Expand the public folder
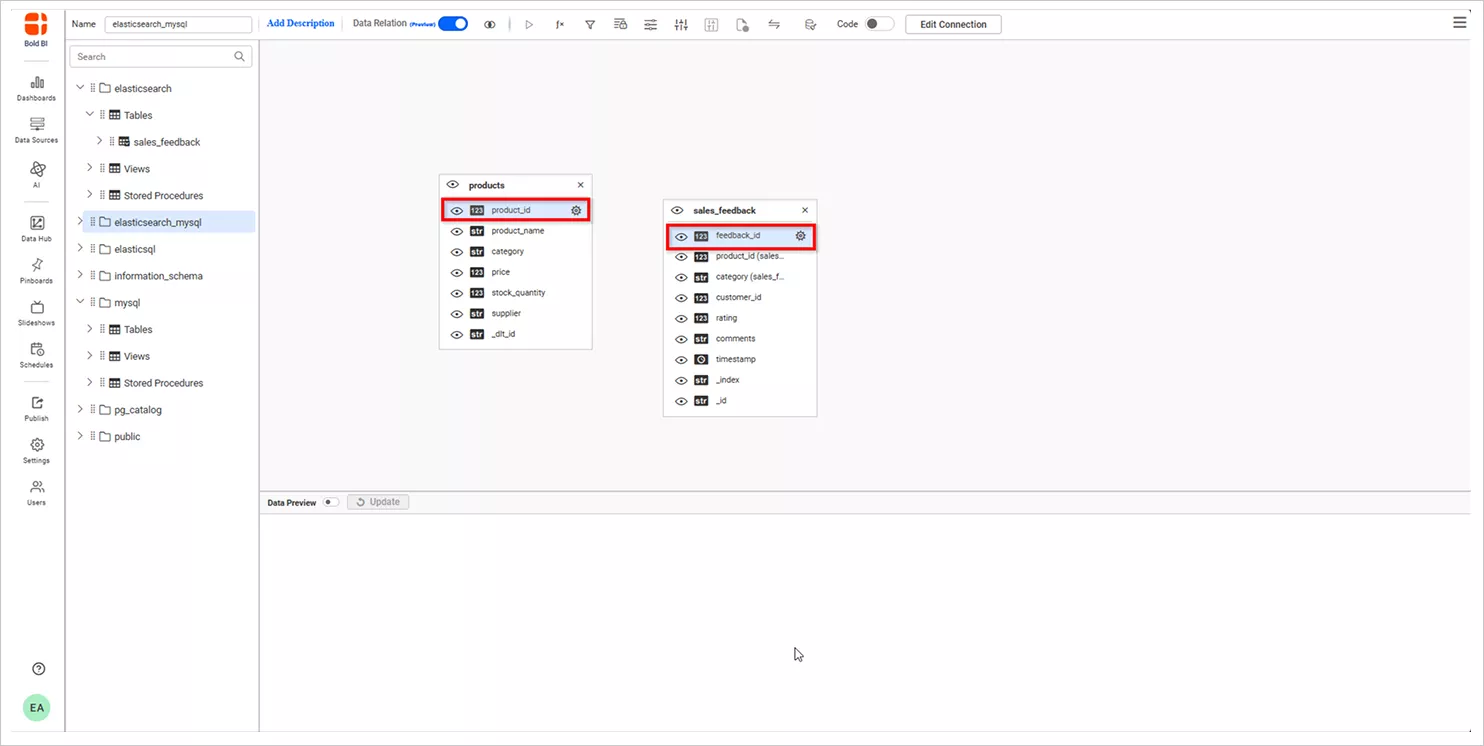Screen dimensions: 1484x746 tap(80, 437)
